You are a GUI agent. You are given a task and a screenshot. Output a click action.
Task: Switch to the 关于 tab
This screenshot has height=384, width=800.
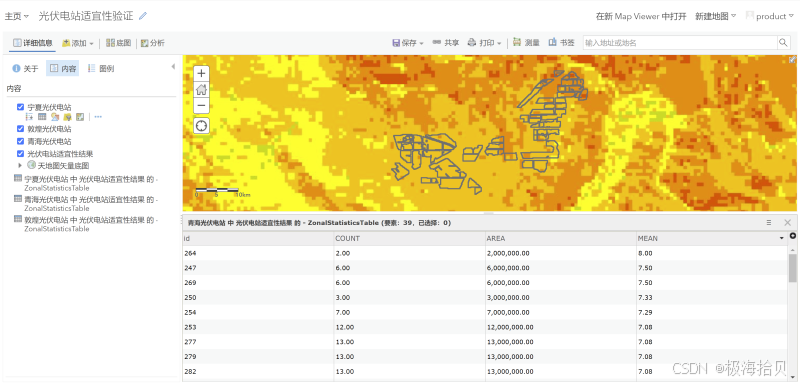(26, 68)
